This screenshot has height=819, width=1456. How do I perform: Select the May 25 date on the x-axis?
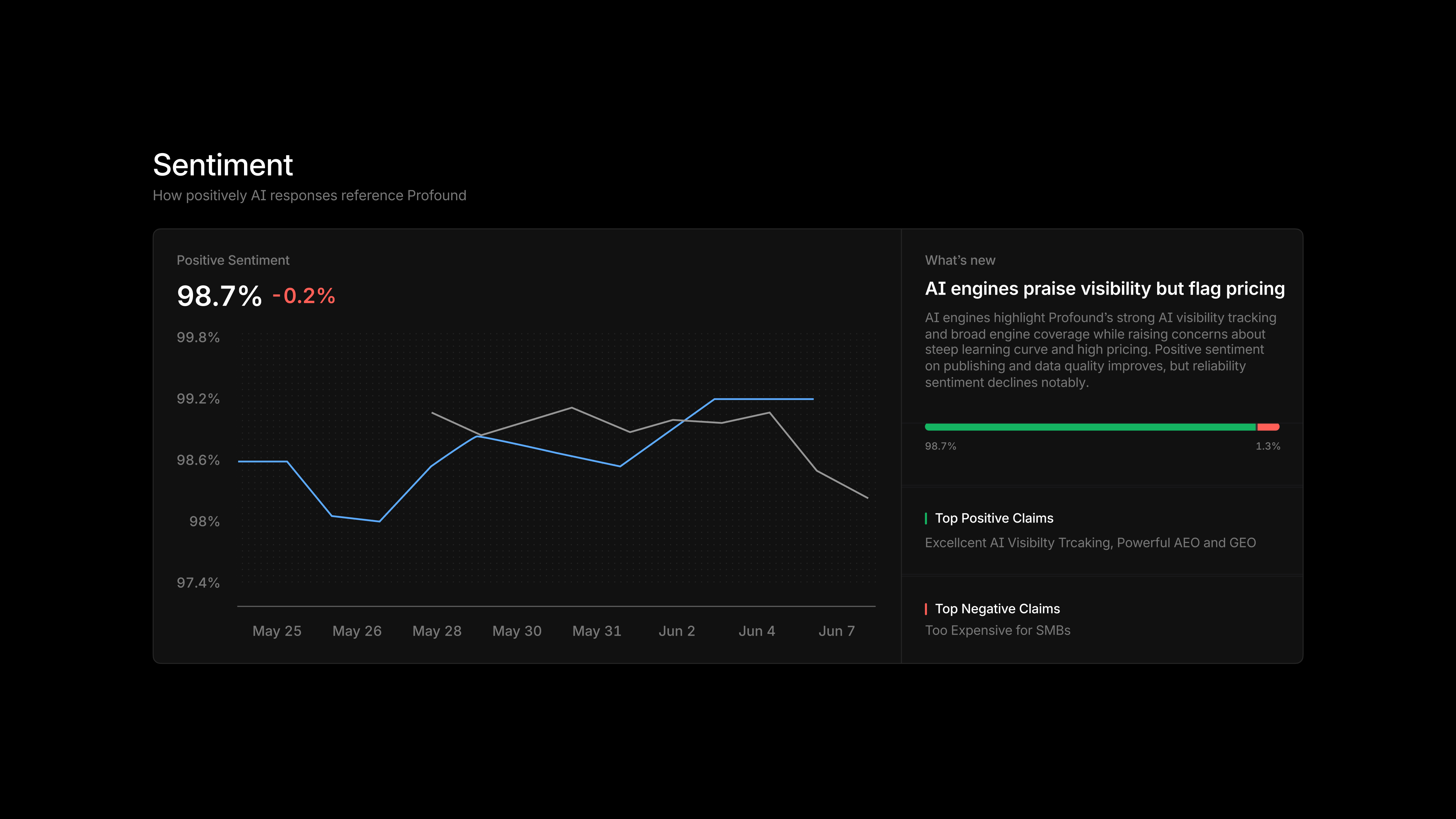pyautogui.click(x=277, y=631)
